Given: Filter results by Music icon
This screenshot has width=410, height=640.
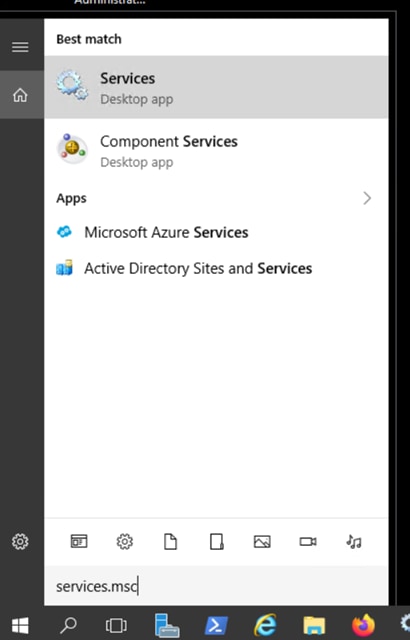Looking at the screenshot, I should 354,542.
